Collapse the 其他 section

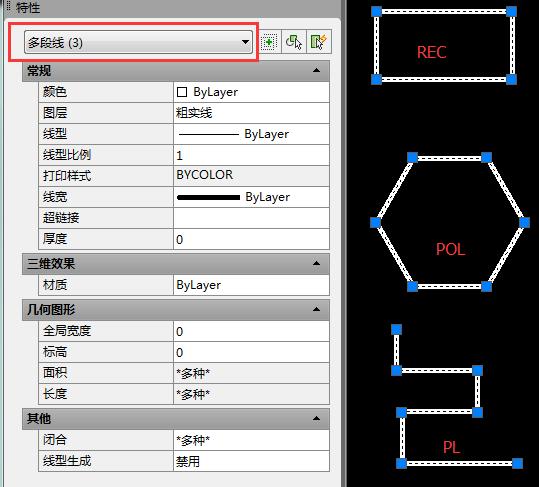(316, 418)
